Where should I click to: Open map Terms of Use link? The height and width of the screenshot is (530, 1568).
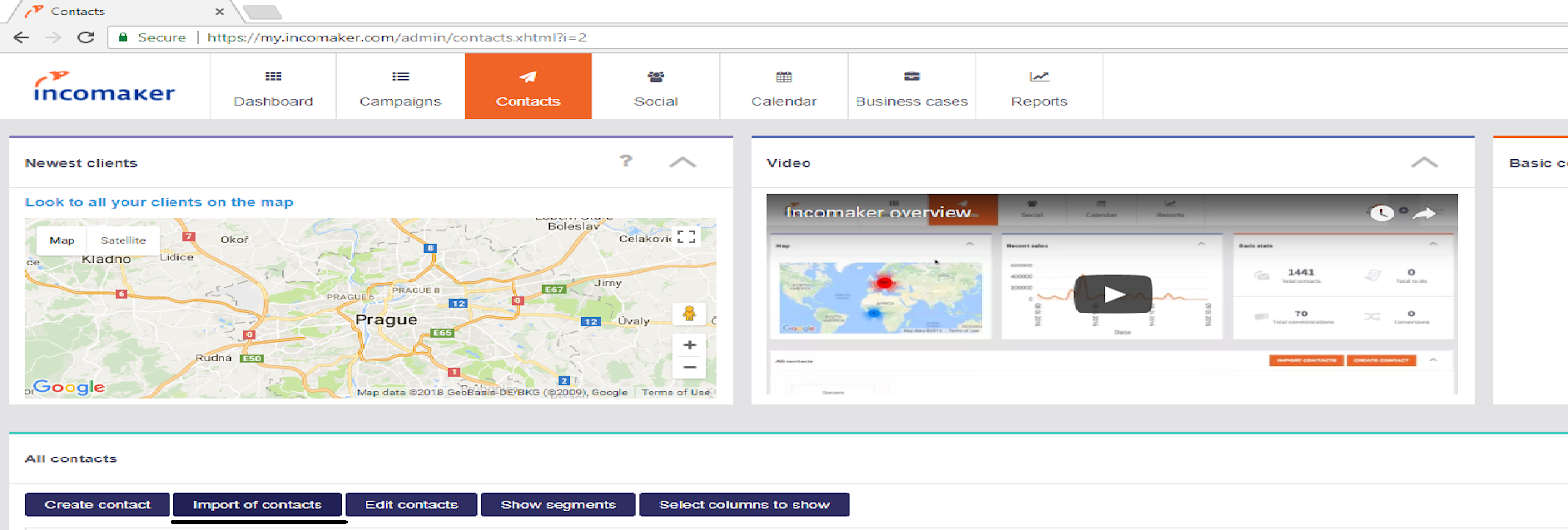tap(675, 392)
